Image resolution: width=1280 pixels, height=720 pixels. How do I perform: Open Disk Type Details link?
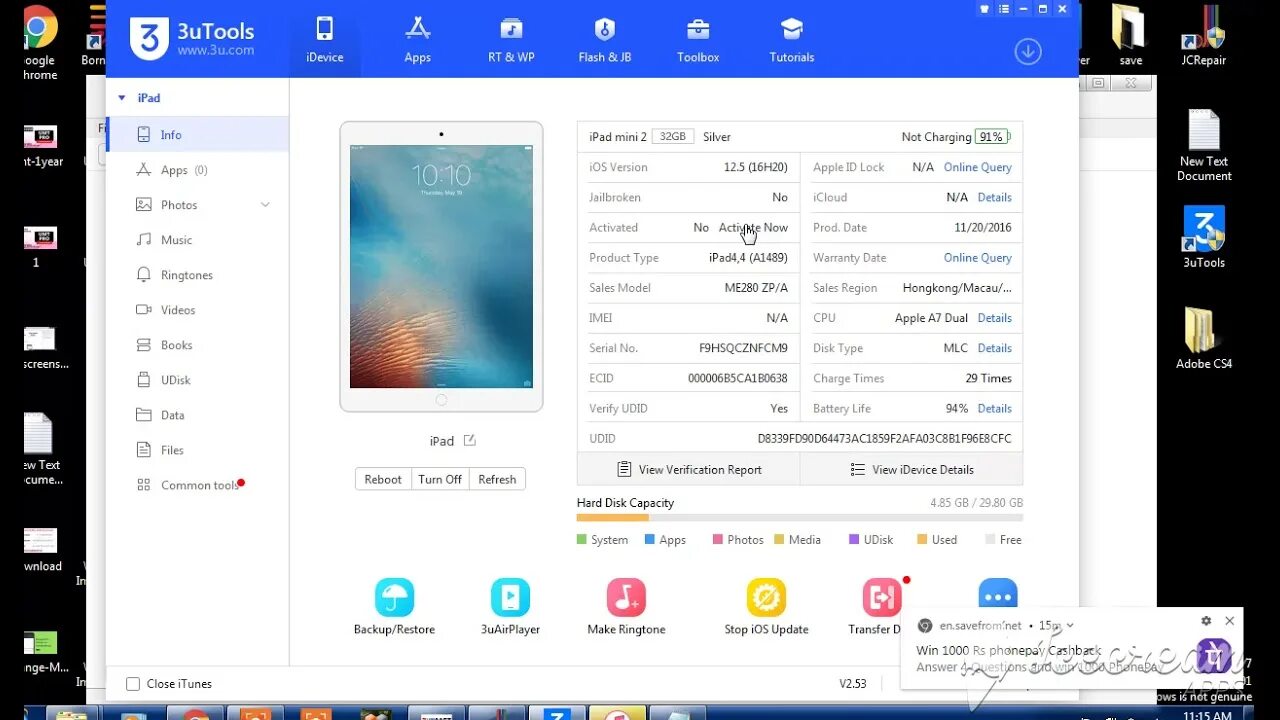point(995,348)
